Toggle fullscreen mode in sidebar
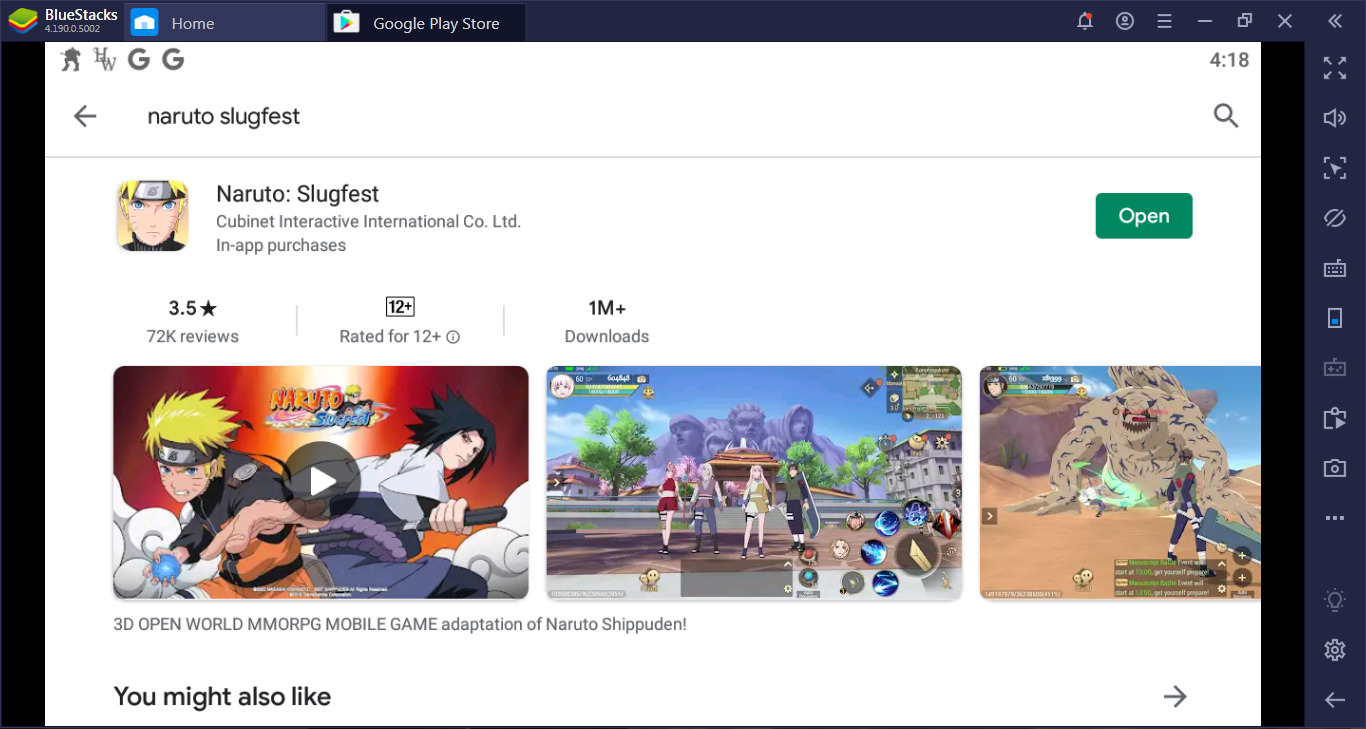 point(1335,68)
